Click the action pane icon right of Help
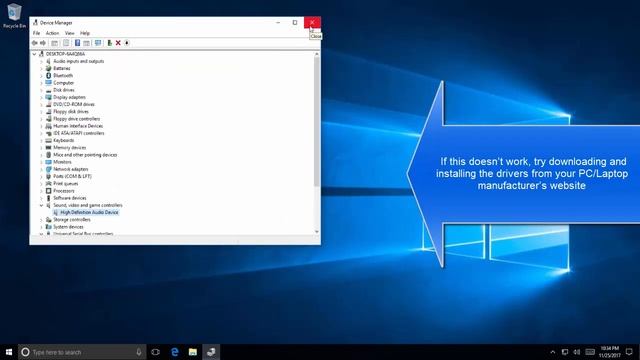Screen dimensions: 640x360 click(87, 43)
